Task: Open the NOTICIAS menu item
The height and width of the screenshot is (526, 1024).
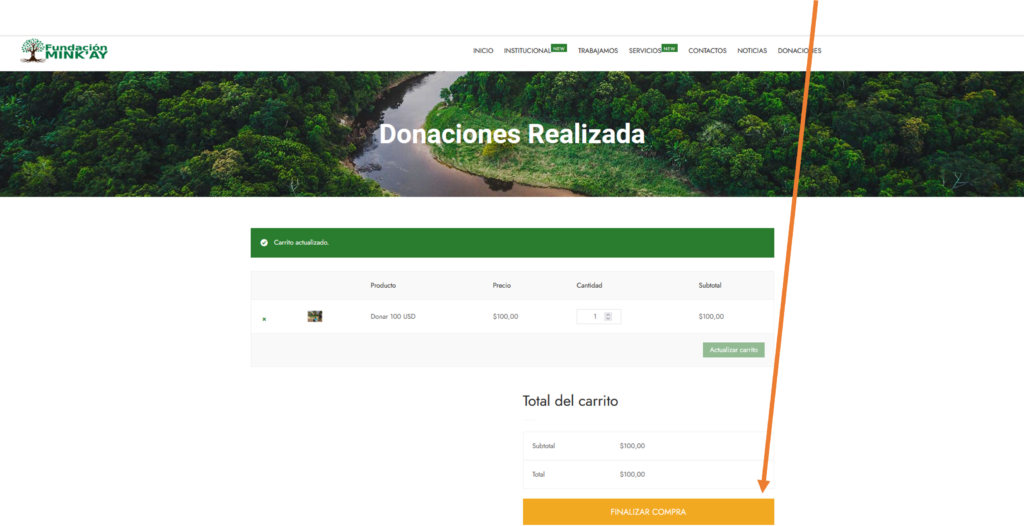Action: (x=752, y=51)
